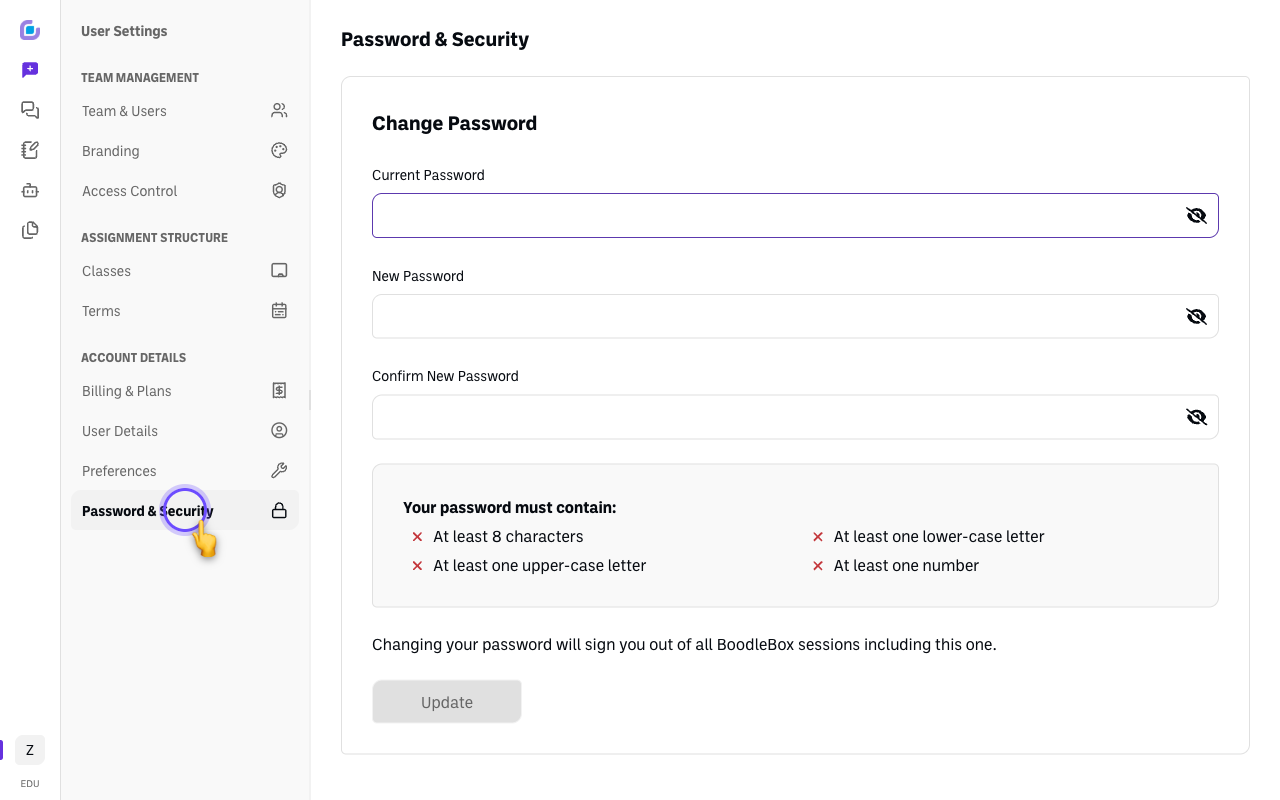The width and height of the screenshot is (1280, 800).
Task: Collapse the settings sidebar via edge handle
Action: coord(310,400)
